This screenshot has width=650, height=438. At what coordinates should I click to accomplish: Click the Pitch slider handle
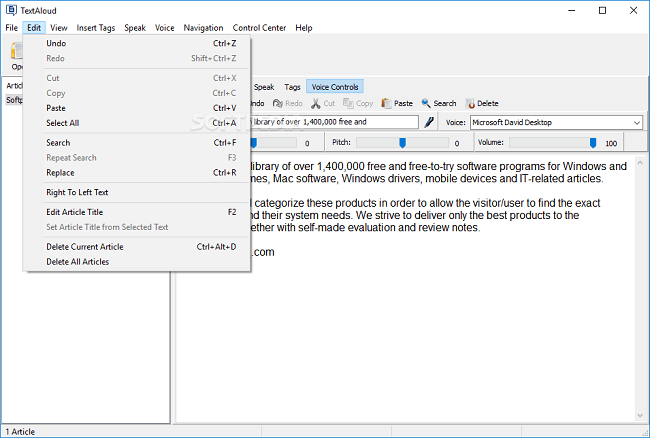click(x=402, y=143)
